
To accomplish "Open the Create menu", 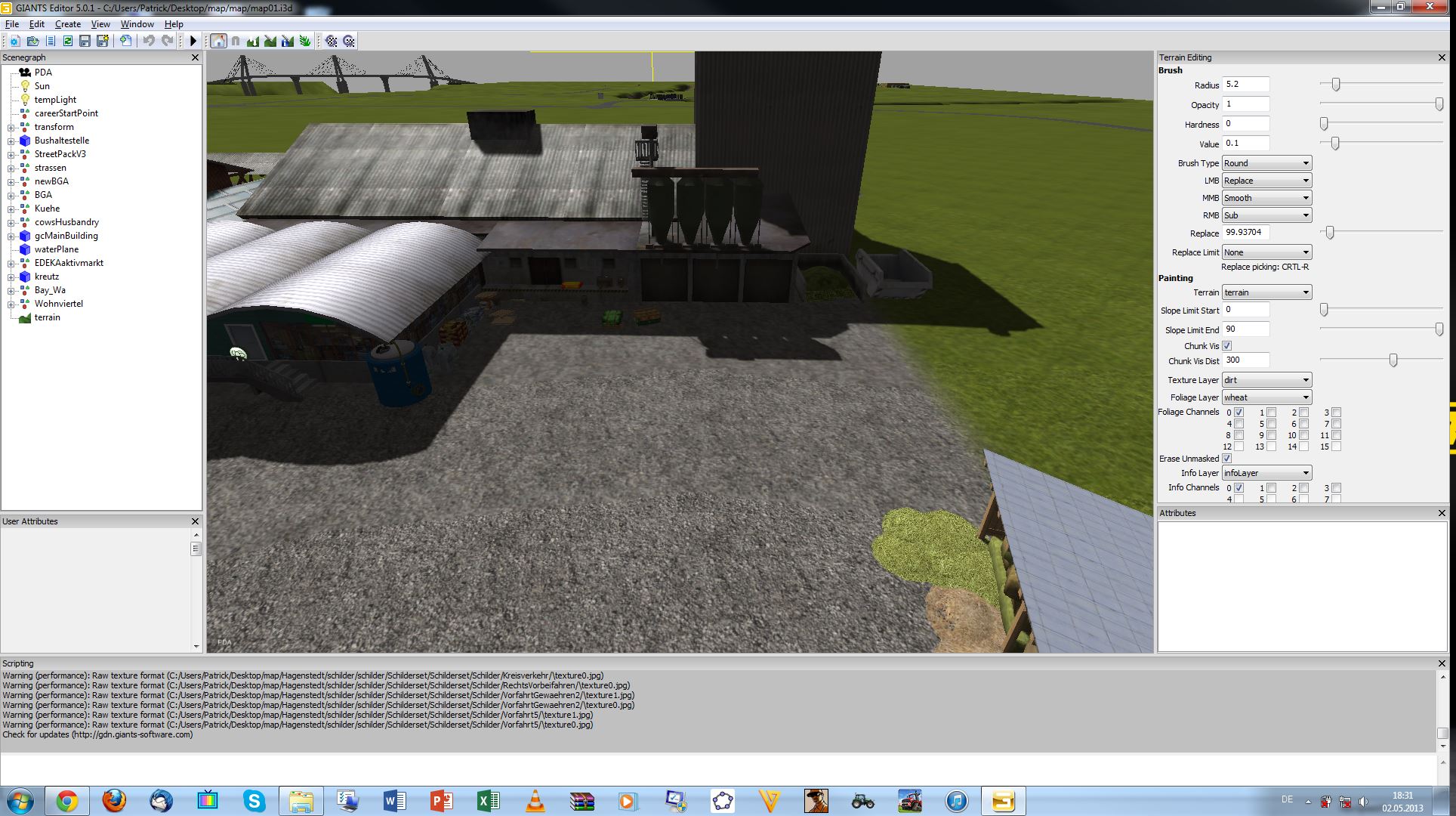I will pyautogui.click(x=68, y=24).
